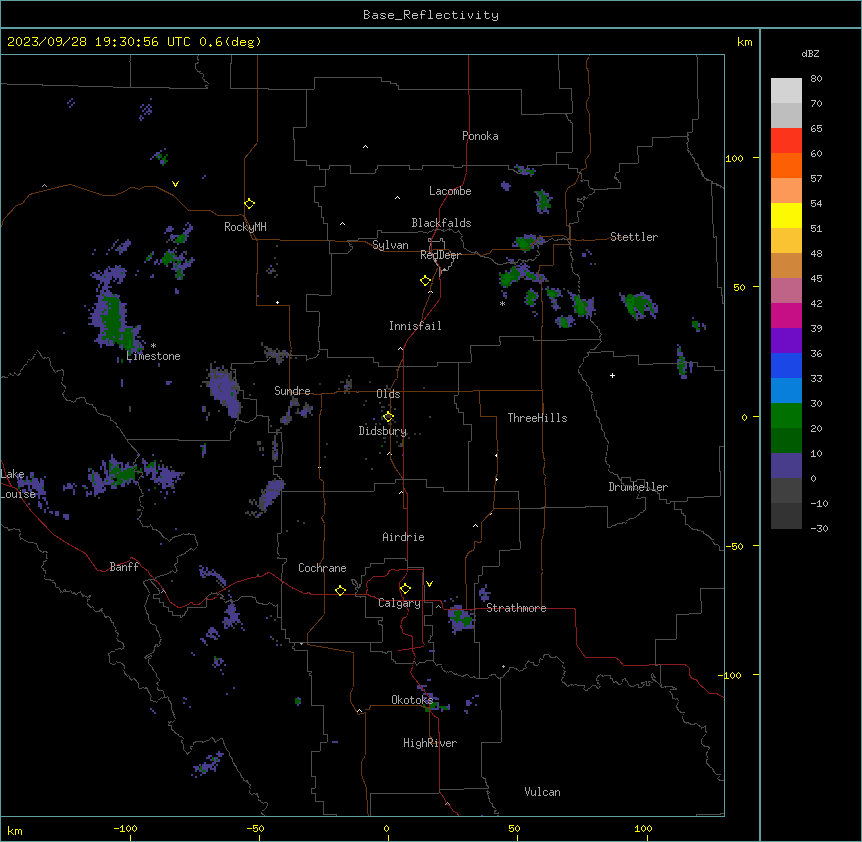Click the Ponoka city label
The image size is (862, 842).
[480, 136]
